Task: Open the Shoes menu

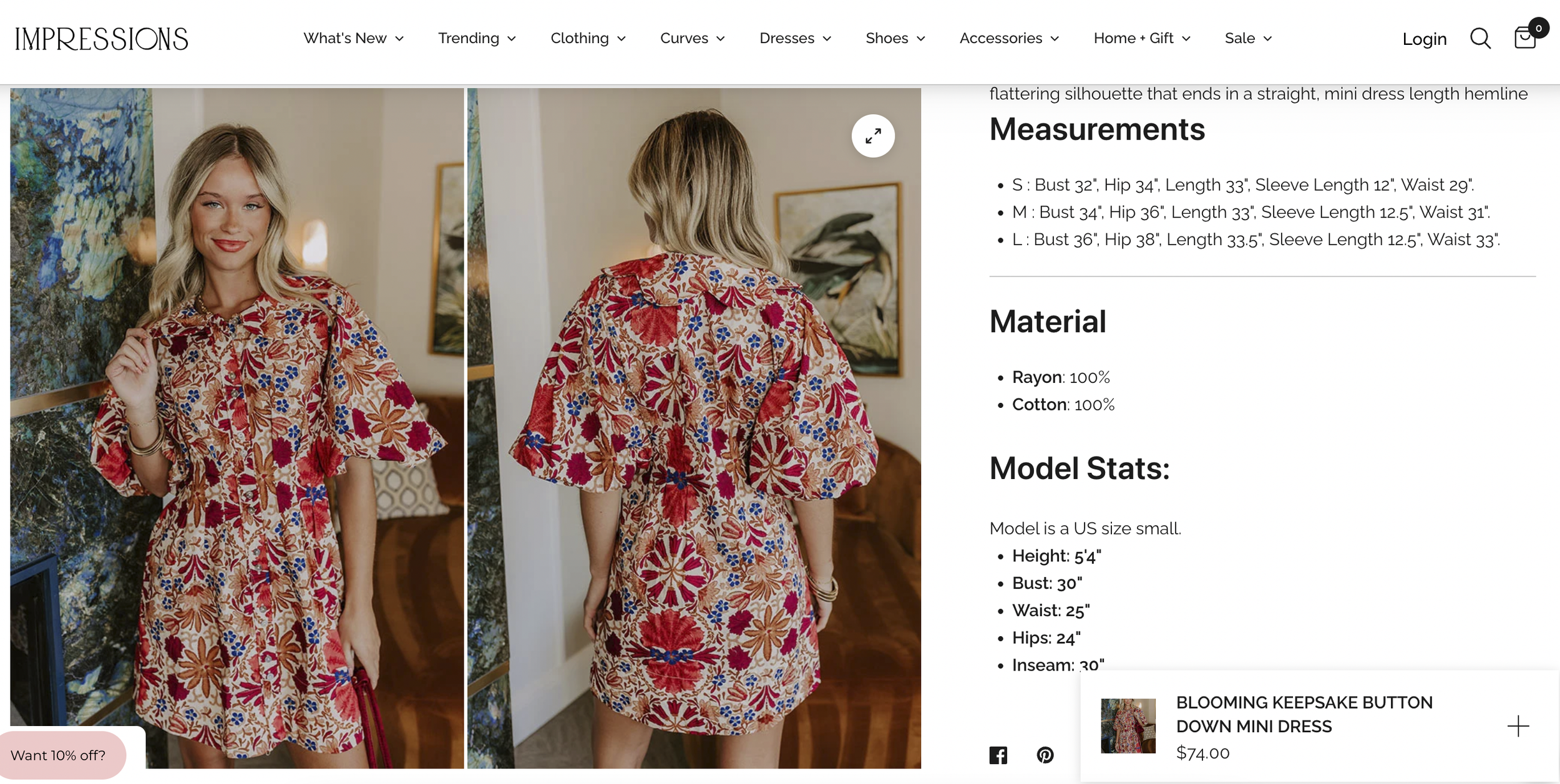Action: point(895,38)
